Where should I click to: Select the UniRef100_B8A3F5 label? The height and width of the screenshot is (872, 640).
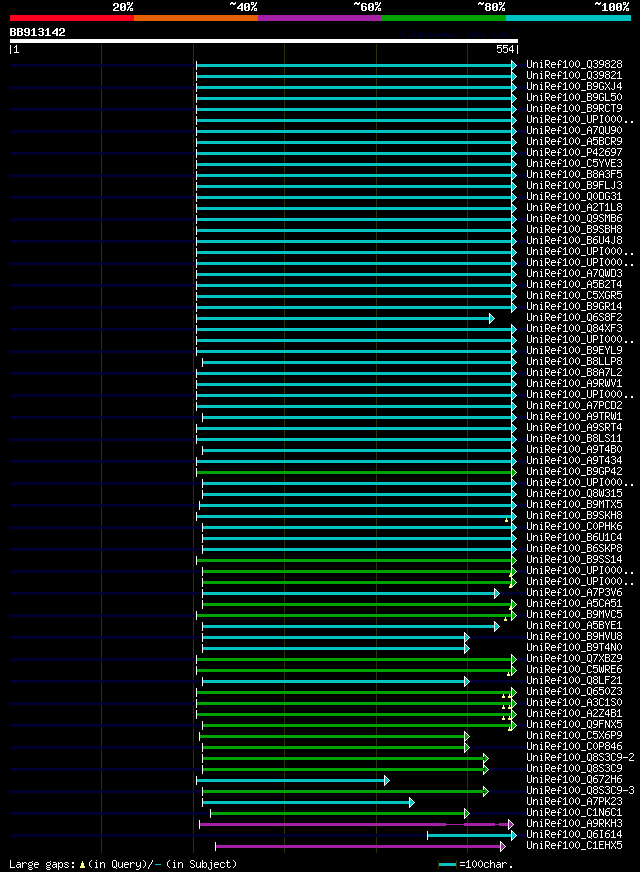(x=574, y=175)
